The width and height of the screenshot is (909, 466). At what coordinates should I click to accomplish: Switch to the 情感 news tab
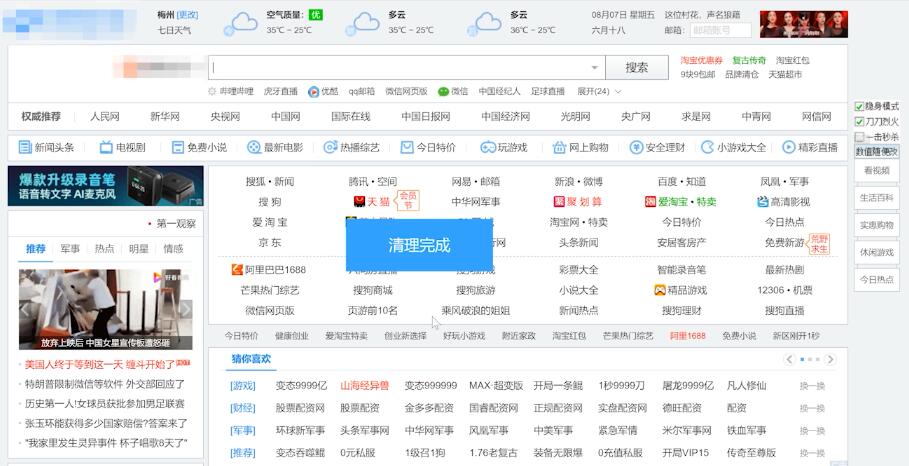(x=173, y=249)
